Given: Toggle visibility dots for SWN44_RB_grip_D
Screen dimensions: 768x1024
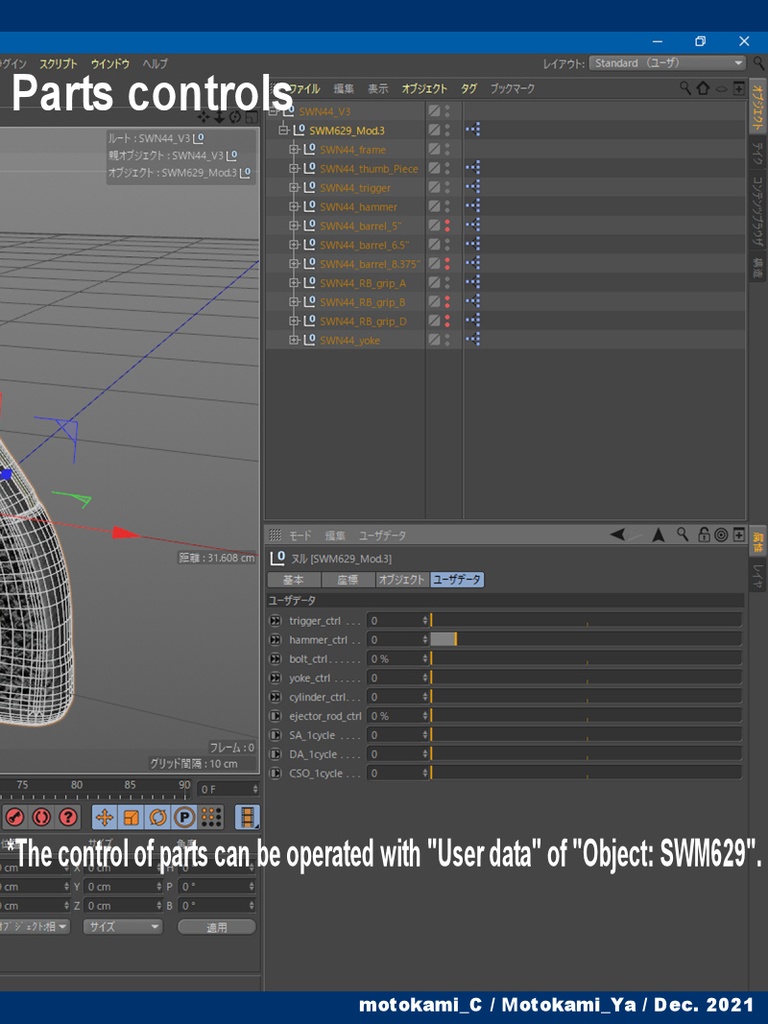Looking at the screenshot, I should click(x=447, y=321).
